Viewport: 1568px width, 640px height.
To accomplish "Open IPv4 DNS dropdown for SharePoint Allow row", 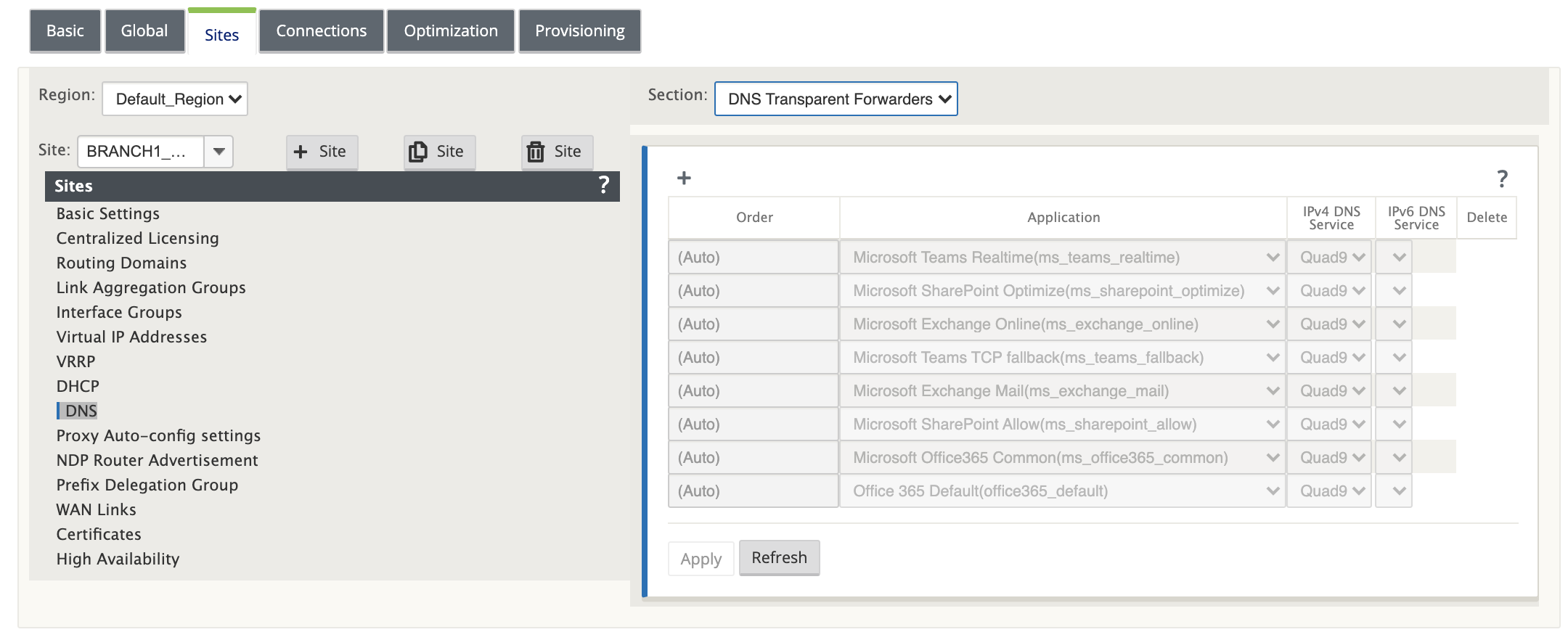I will [x=1329, y=424].
